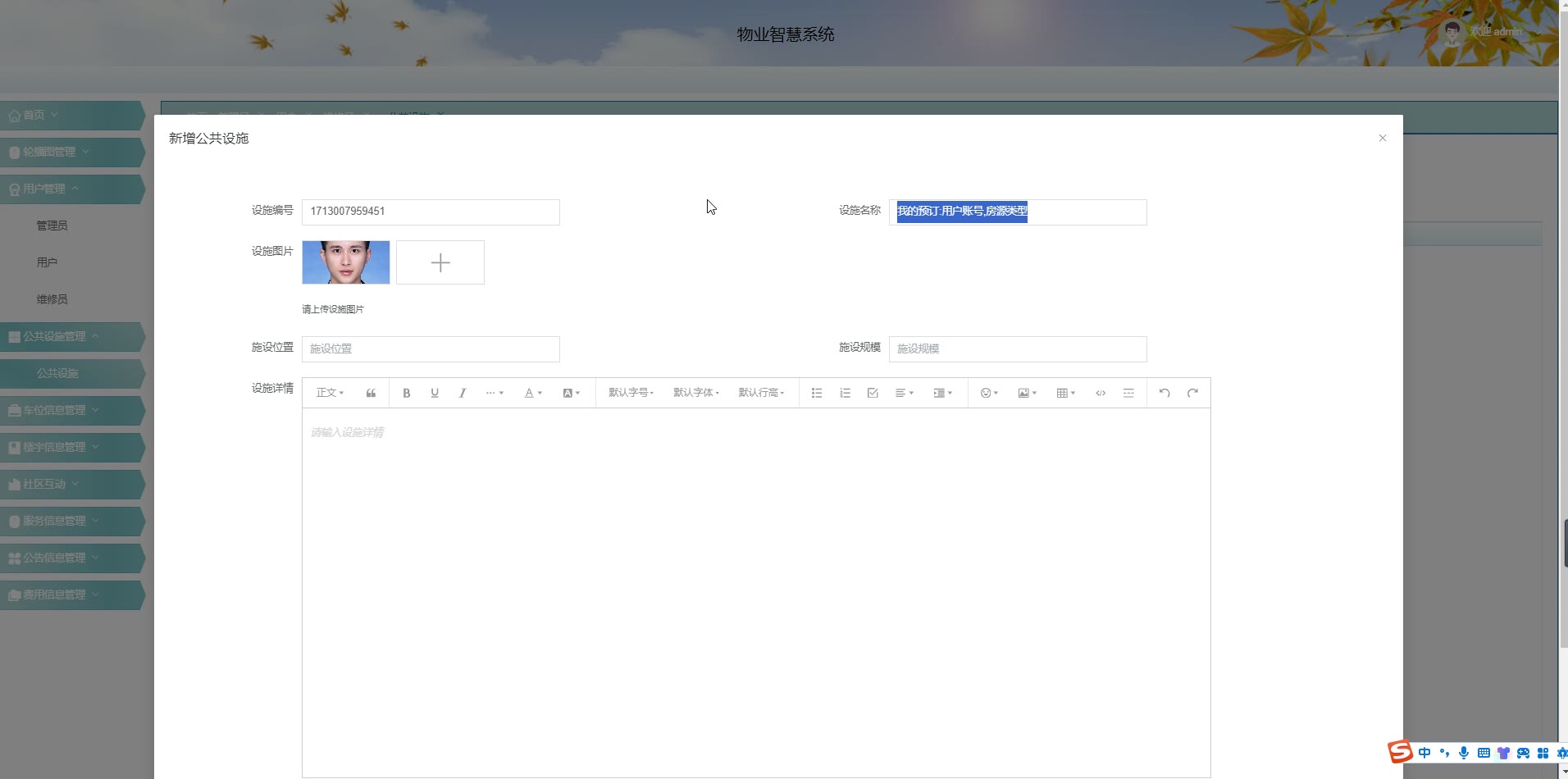Expand the 公告信息管理 sidebar menu
This screenshot has width=1568, height=779.
[x=72, y=558]
